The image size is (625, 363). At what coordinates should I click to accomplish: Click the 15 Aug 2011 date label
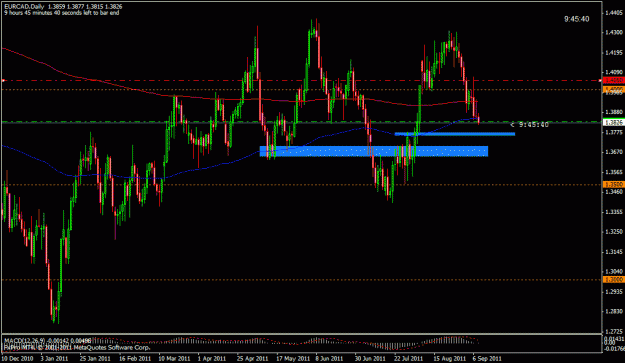[450, 359]
